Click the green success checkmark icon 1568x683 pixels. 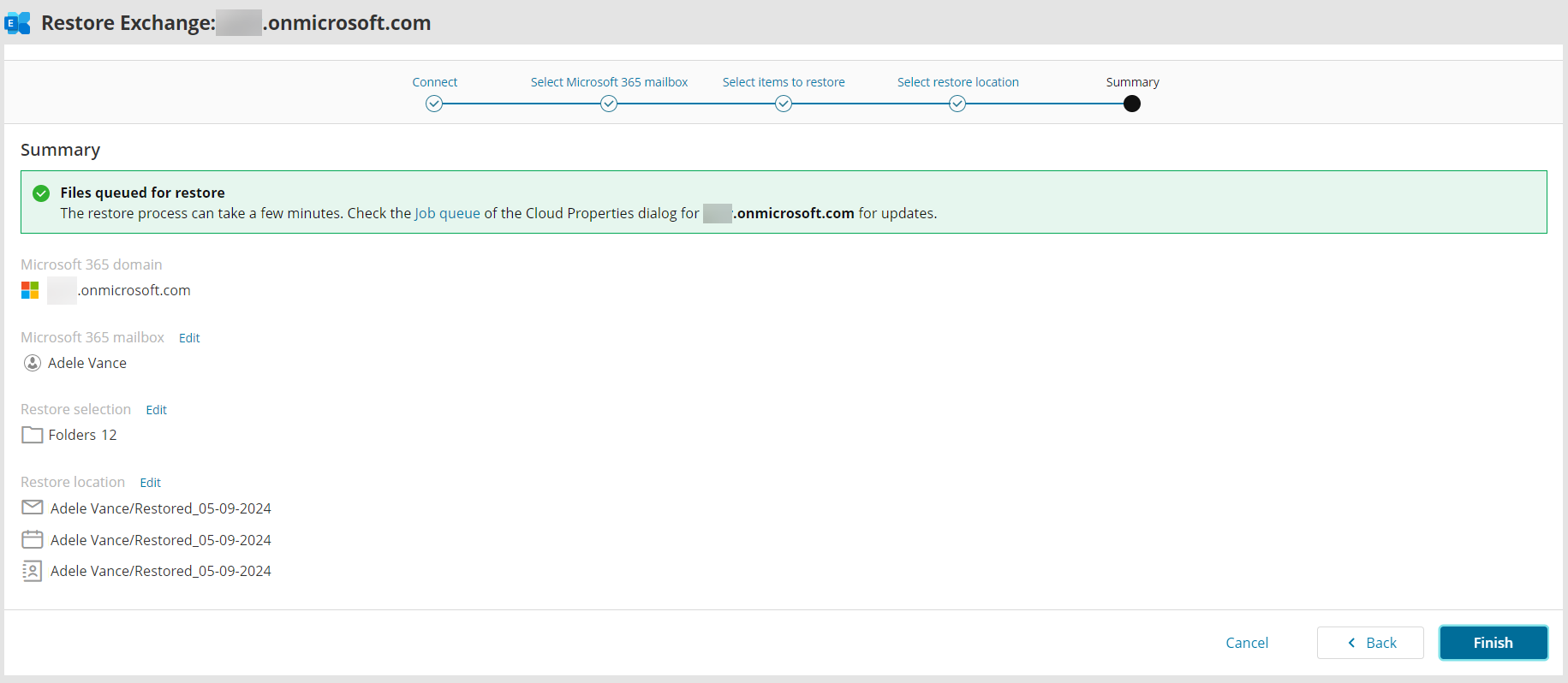41,193
